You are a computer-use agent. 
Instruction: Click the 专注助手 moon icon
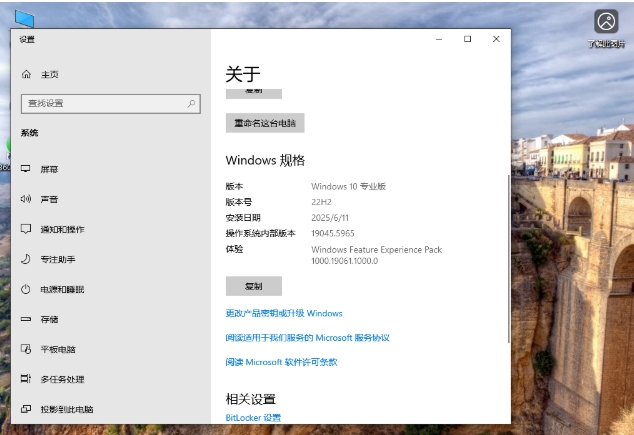click(x=26, y=259)
